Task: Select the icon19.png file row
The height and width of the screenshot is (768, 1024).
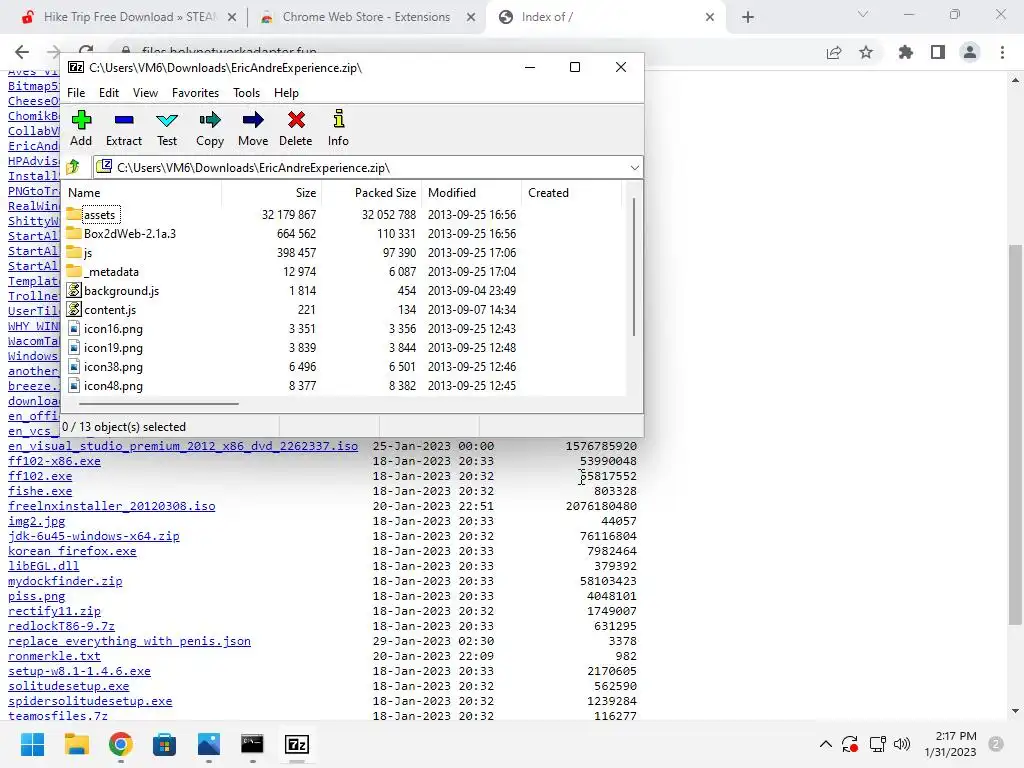Action: point(345,347)
